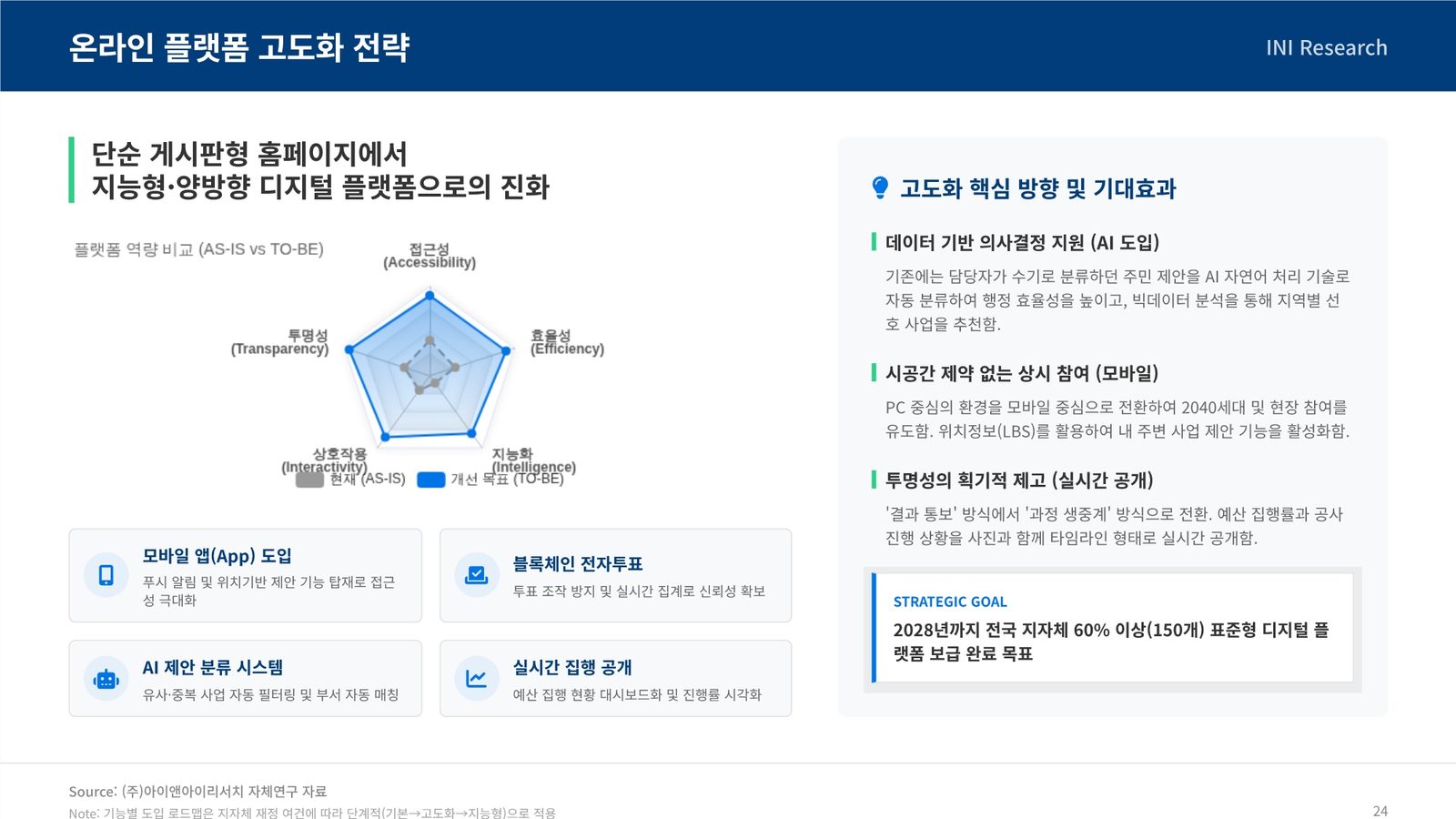Open the 블록체인 전자투표 card title
The width and height of the screenshot is (1456, 819).
(578, 564)
